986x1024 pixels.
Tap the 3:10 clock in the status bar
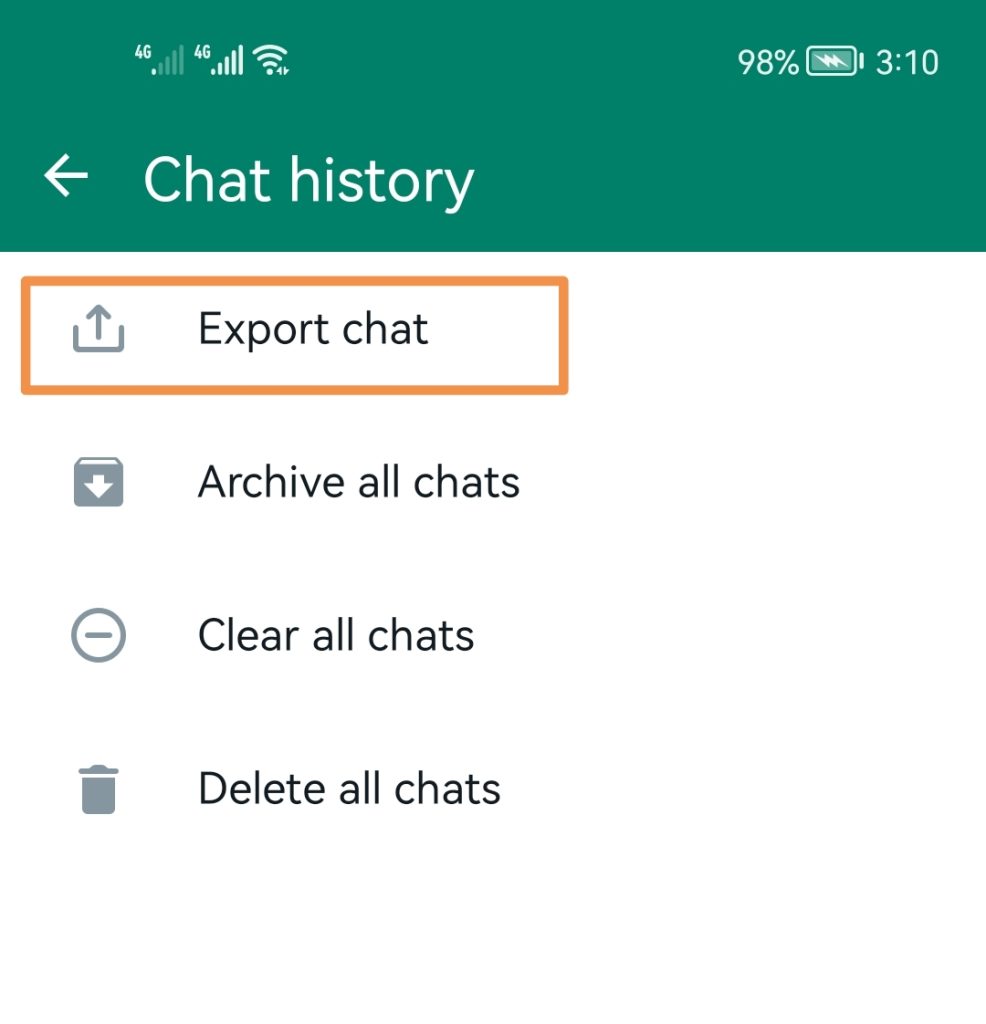[907, 63]
